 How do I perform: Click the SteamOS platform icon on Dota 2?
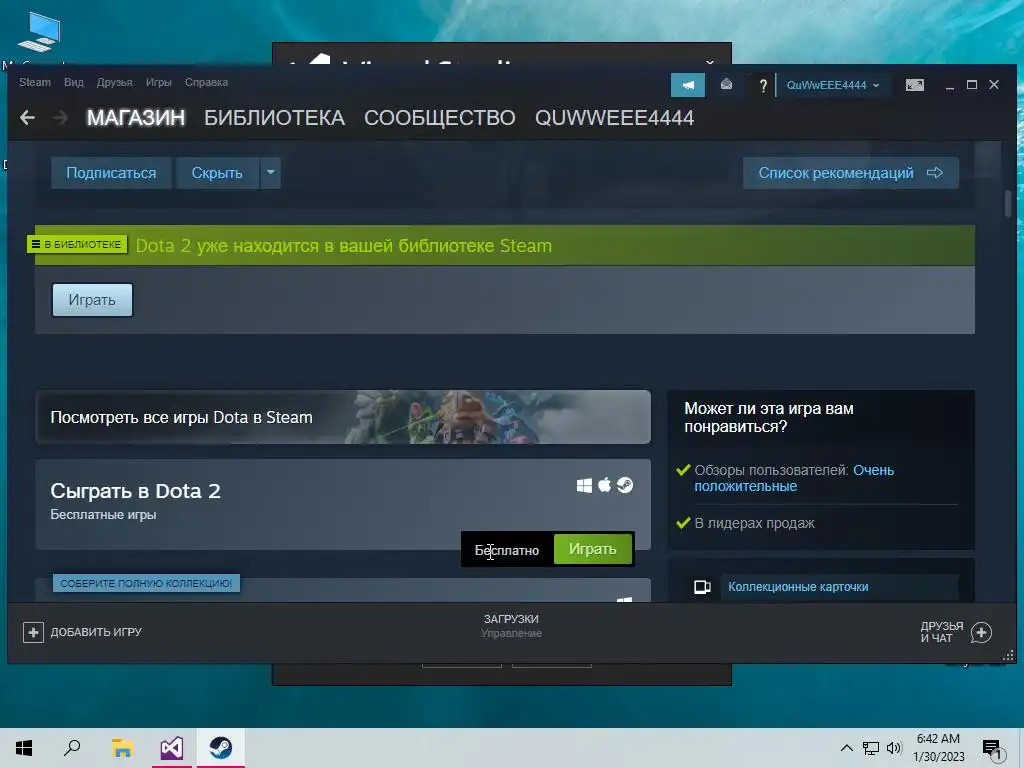click(625, 485)
